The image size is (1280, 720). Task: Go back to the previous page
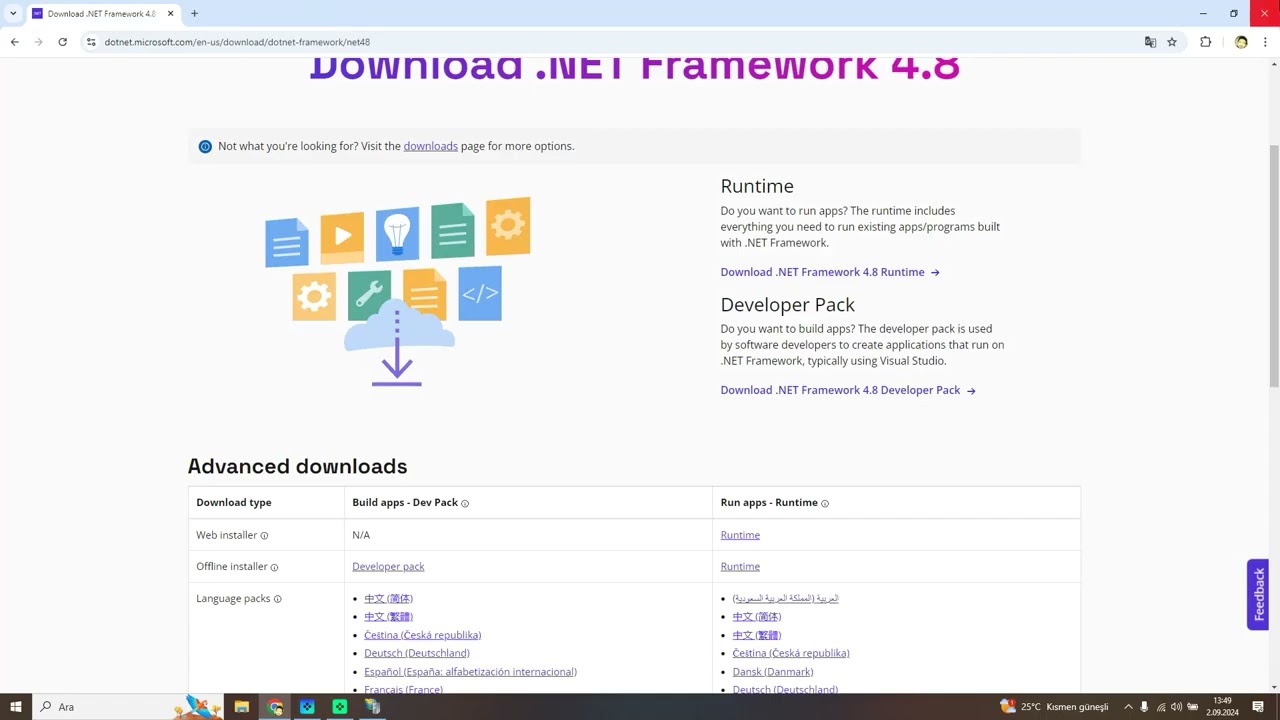pyautogui.click(x=14, y=42)
